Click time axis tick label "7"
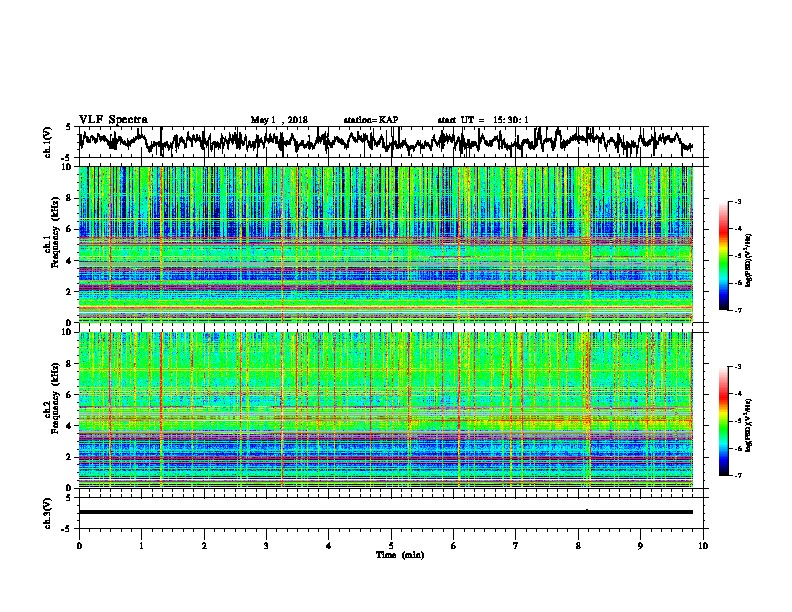 tap(516, 546)
